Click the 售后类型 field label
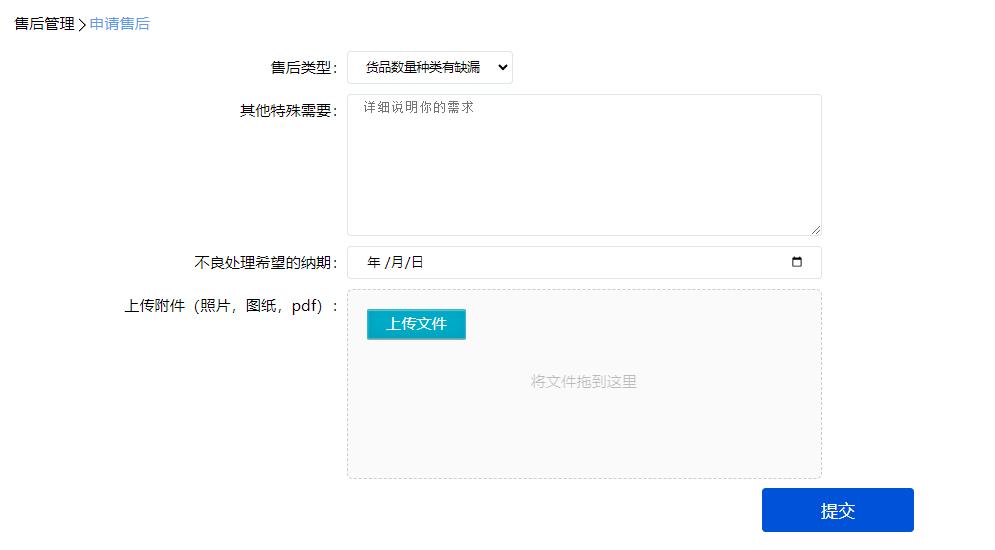Screen dimensions: 995x550 [x=304, y=68]
